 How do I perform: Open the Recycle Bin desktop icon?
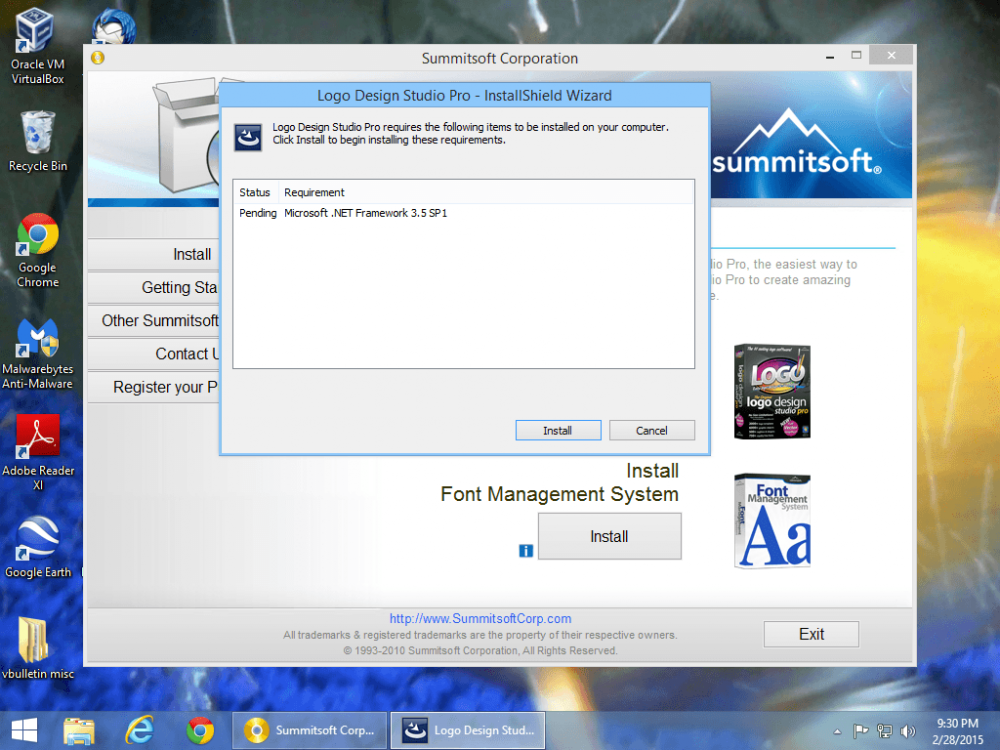coord(37,141)
